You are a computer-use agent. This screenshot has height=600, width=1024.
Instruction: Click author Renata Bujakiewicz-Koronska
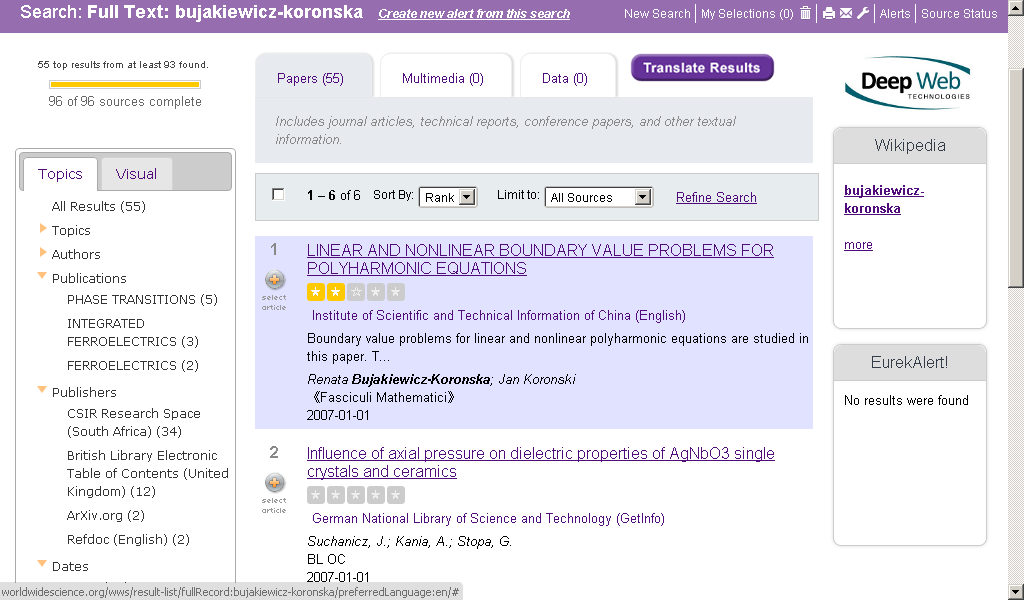[x=398, y=379]
